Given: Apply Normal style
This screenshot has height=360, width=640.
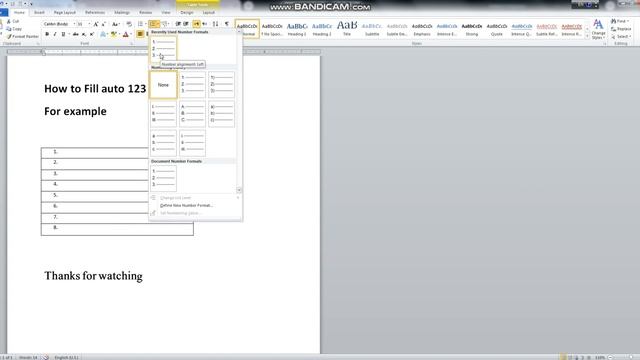Looking at the screenshot, I should [247, 29].
